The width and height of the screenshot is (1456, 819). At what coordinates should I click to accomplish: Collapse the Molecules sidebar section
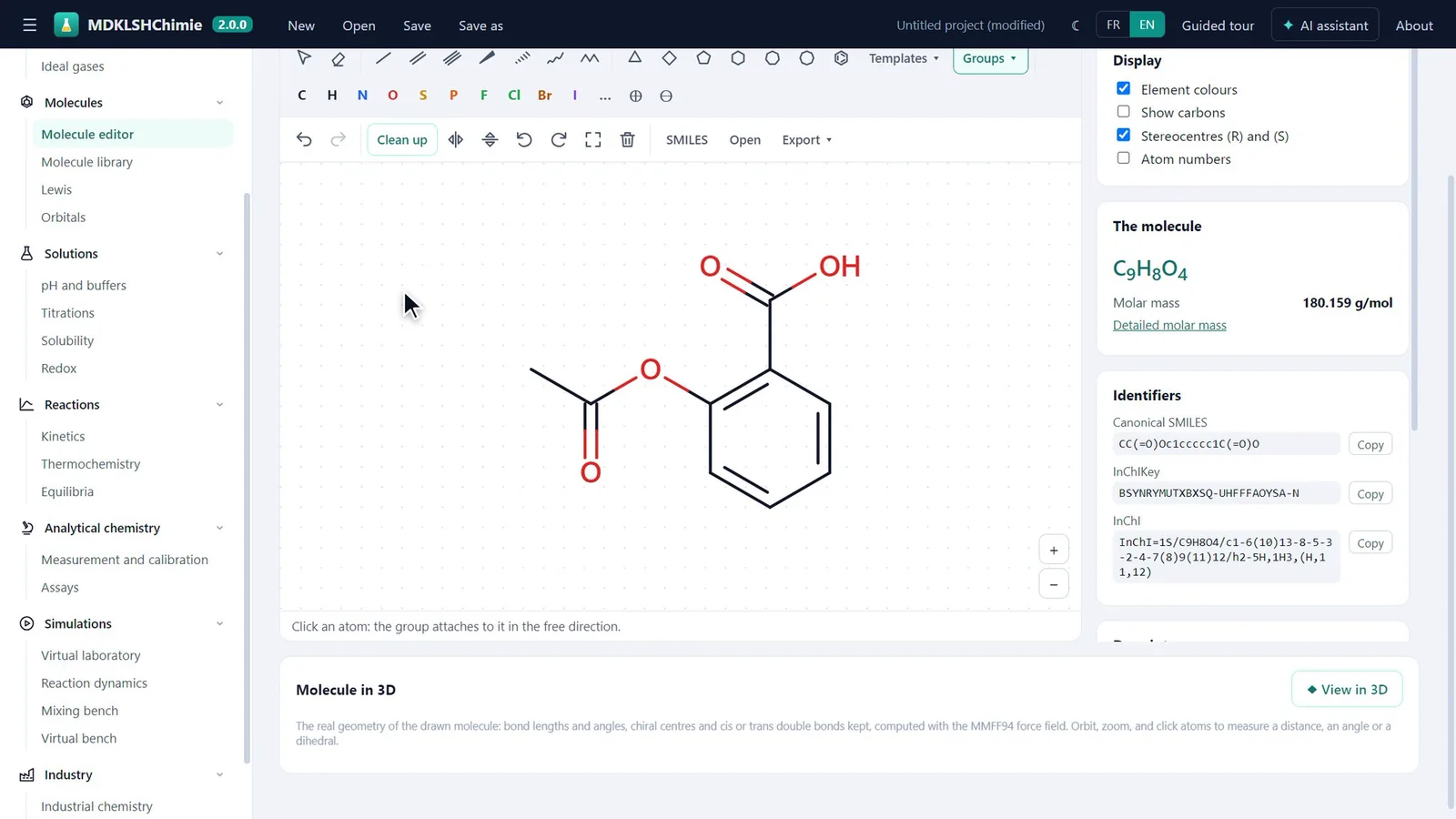(219, 103)
